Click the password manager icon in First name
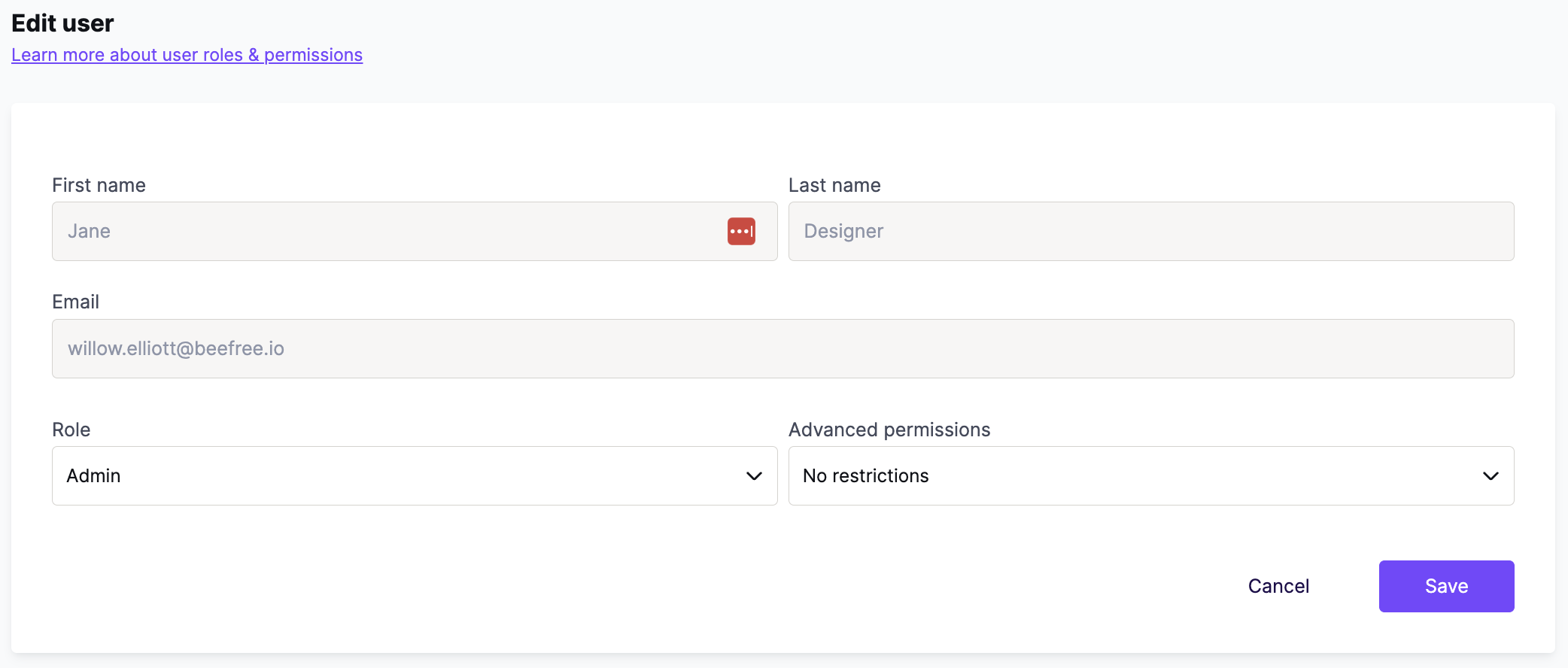 (741, 231)
